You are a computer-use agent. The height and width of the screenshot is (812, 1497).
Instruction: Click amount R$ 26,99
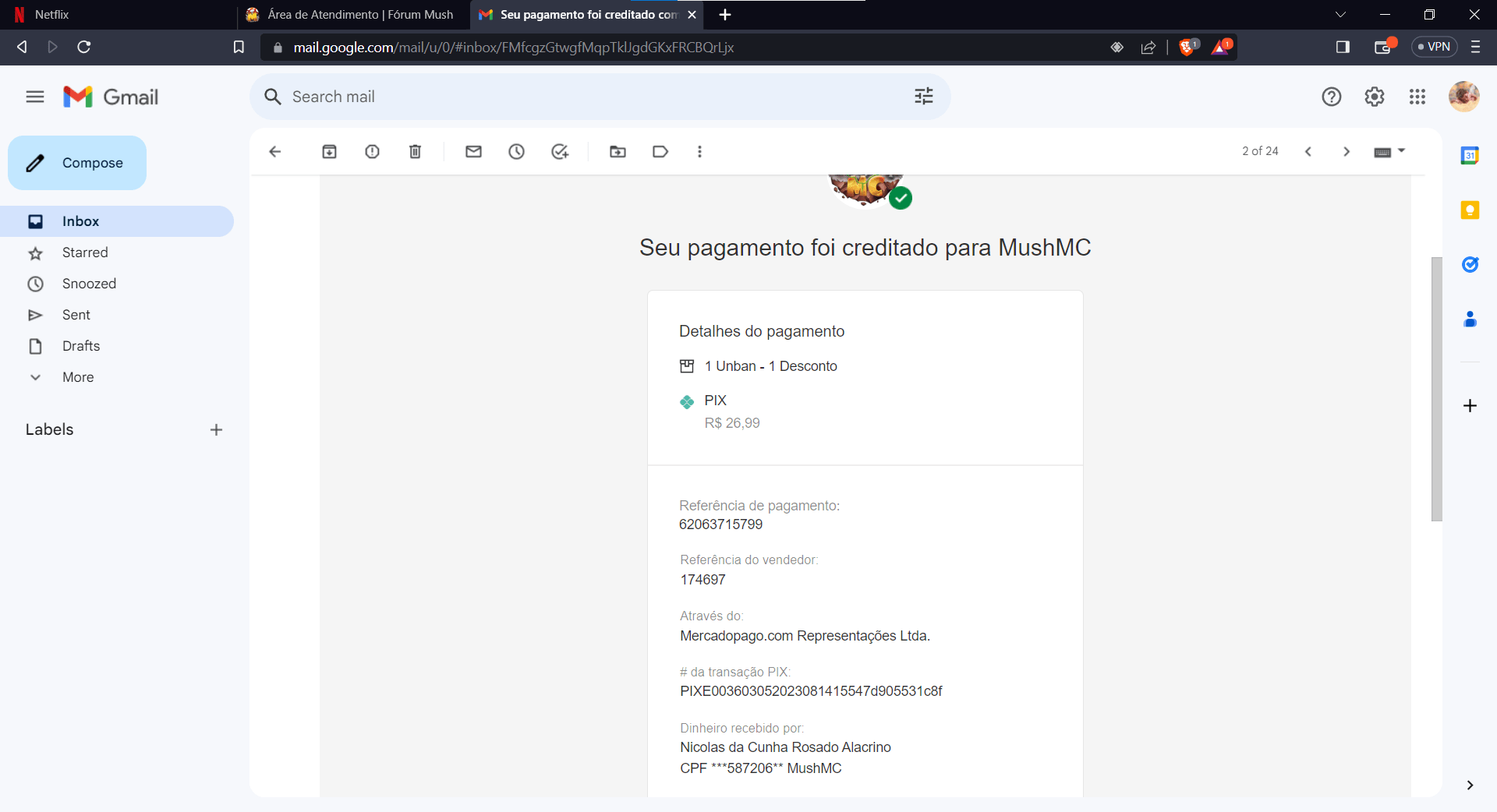pyautogui.click(x=732, y=423)
